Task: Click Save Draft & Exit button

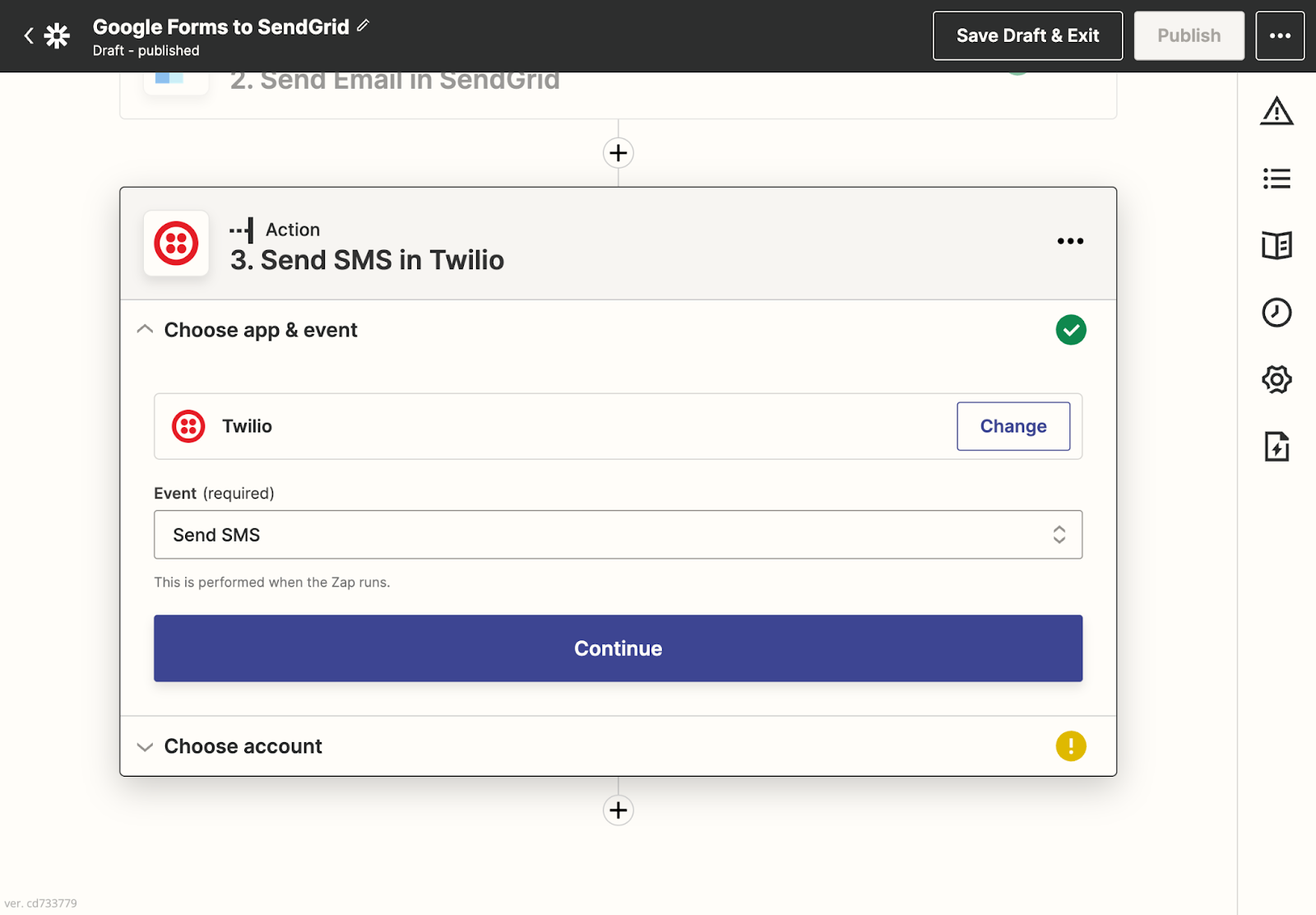Action: pos(1027,35)
